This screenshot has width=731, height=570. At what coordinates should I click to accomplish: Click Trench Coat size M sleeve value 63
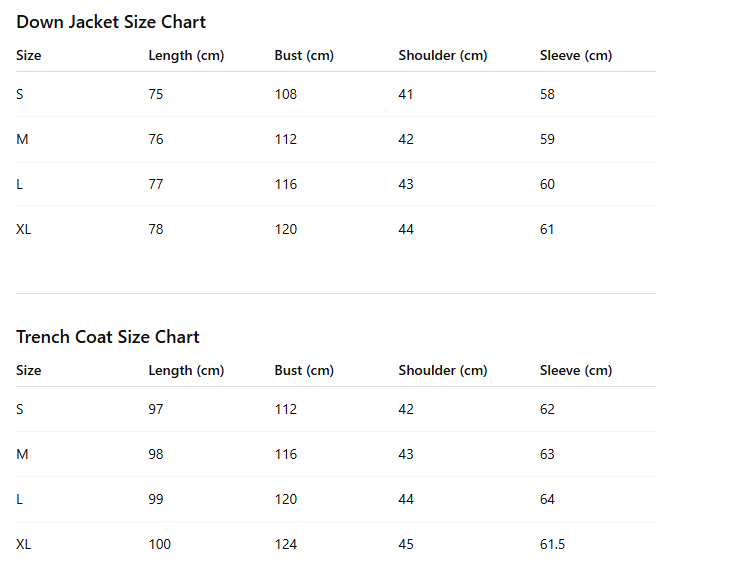pos(547,454)
